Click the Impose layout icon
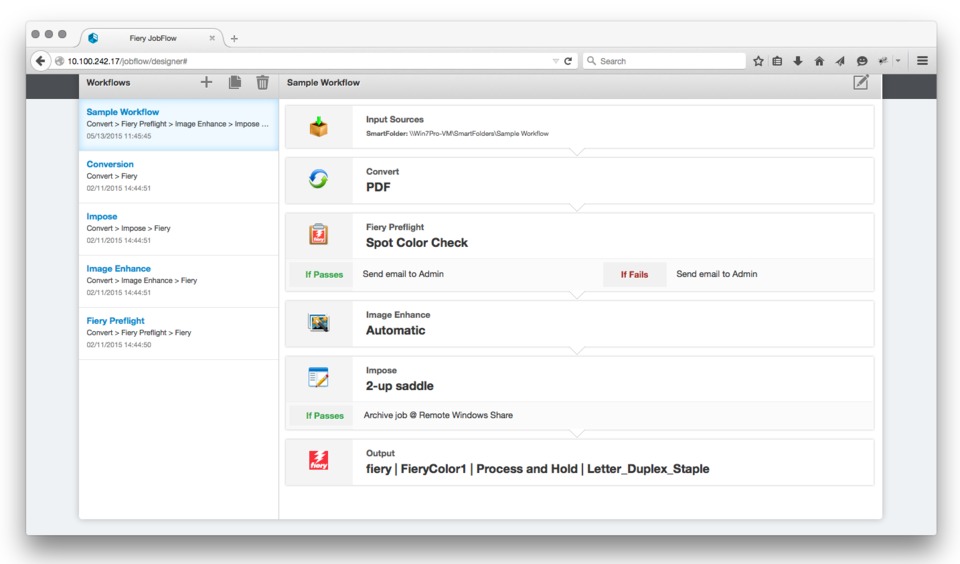Viewport: 960px width, 564px height. [x=318, y=377]
